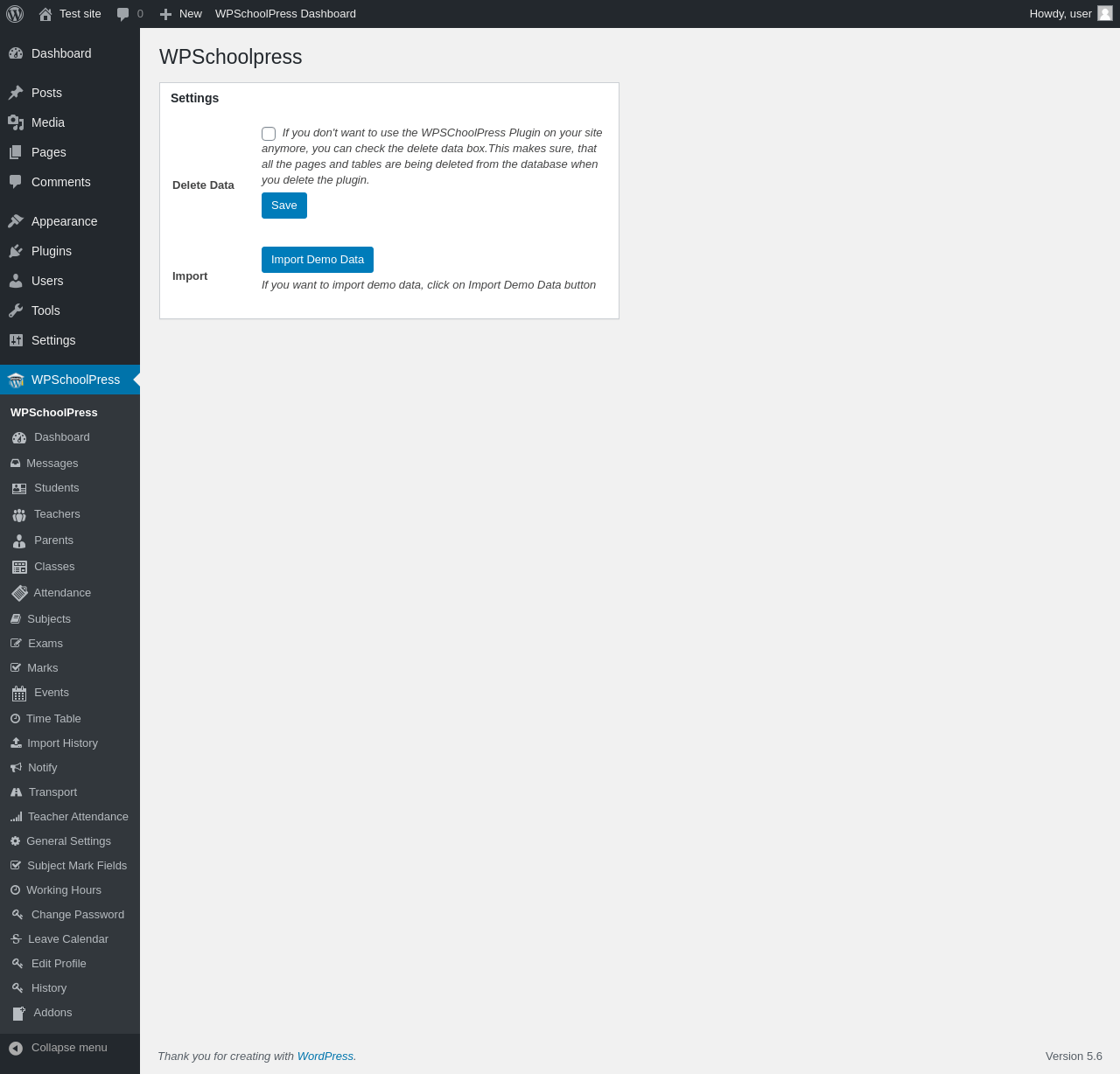This screenshot has width=1120, height=1074.
Task: Click the Classes grid icon
Action: point(19,567)
